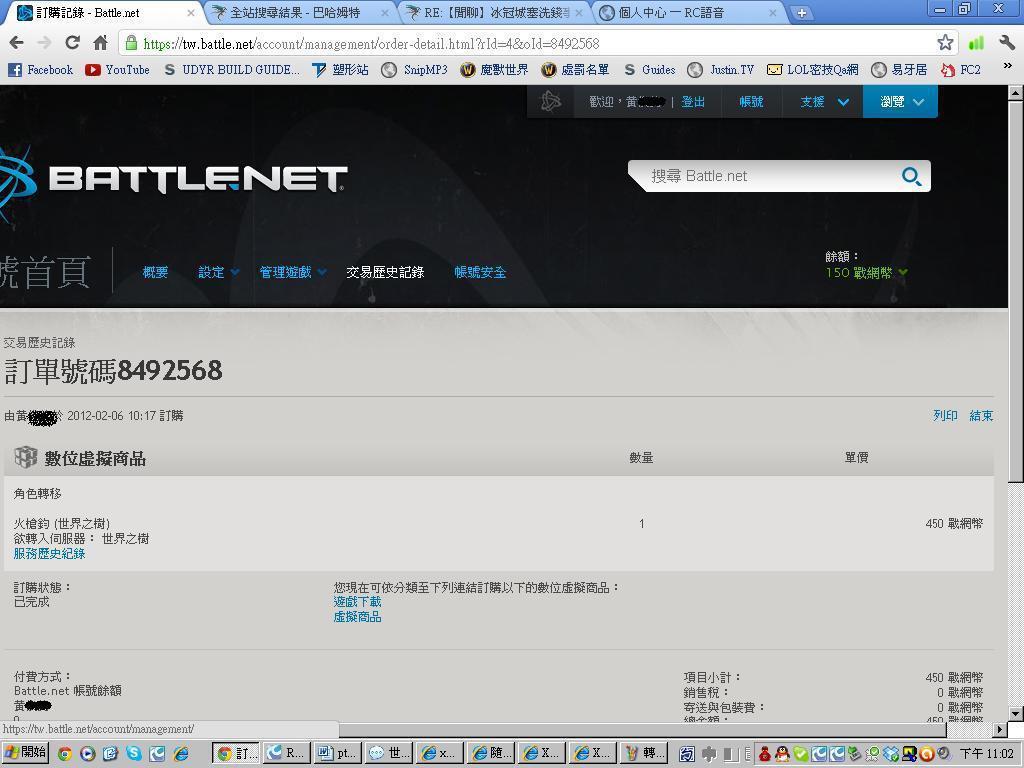Open the 遊戲下載 link
The width and height of the screenshot is (1024, 768).
point(357,601)
